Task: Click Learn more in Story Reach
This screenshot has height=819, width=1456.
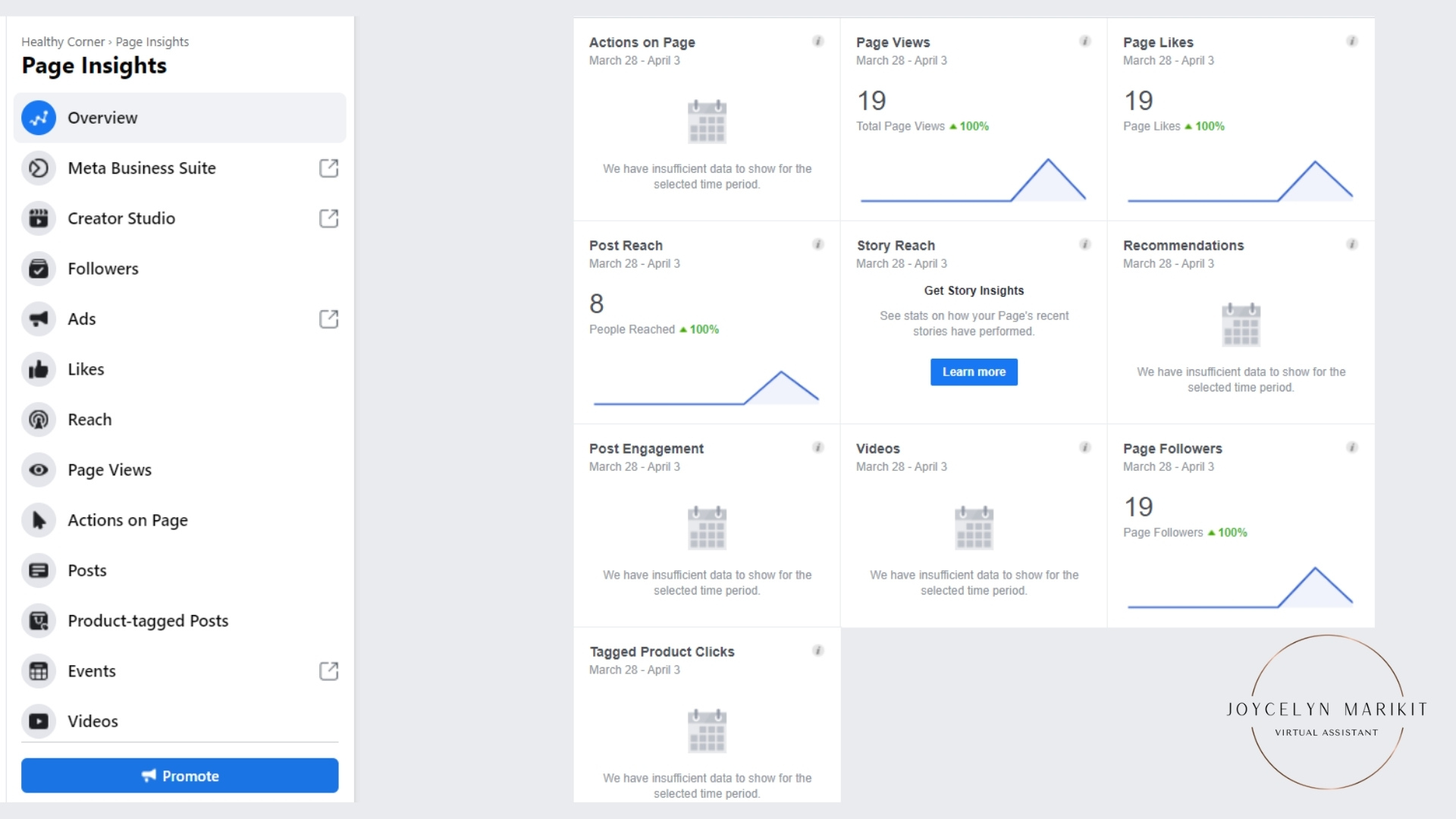Action: point(974,372)
